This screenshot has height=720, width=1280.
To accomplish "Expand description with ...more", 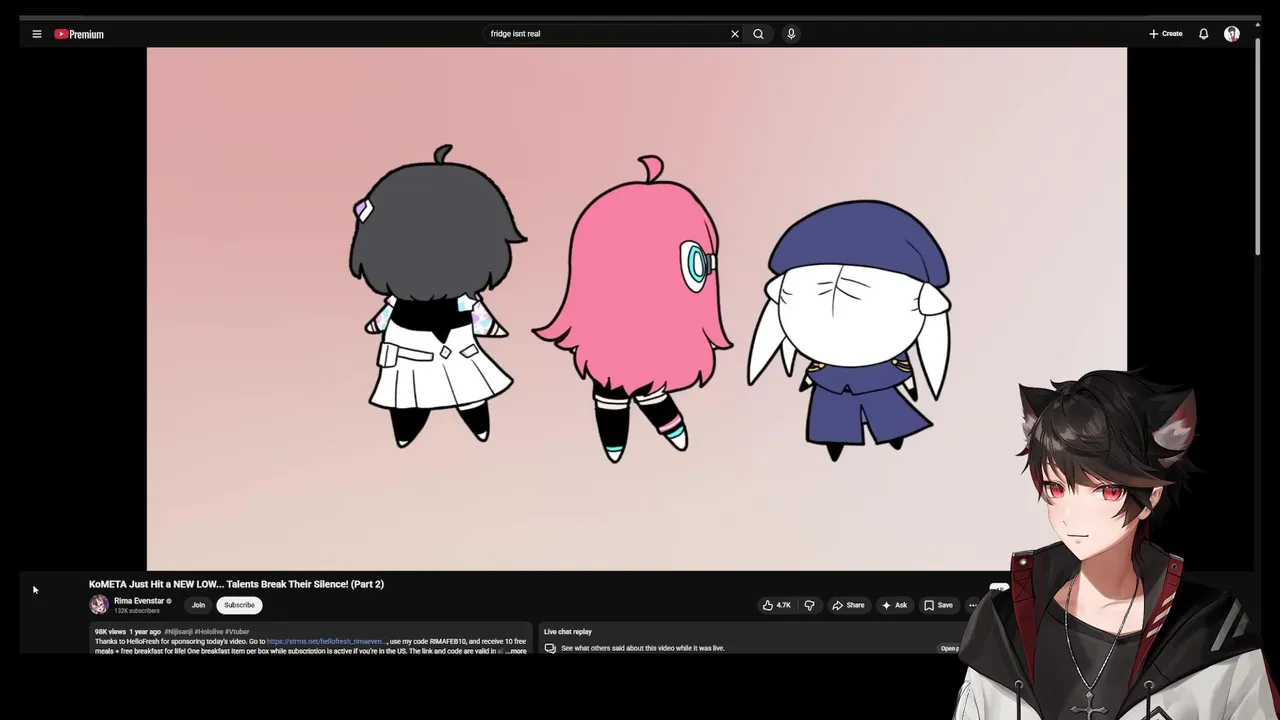I will (x=515, y=651).
